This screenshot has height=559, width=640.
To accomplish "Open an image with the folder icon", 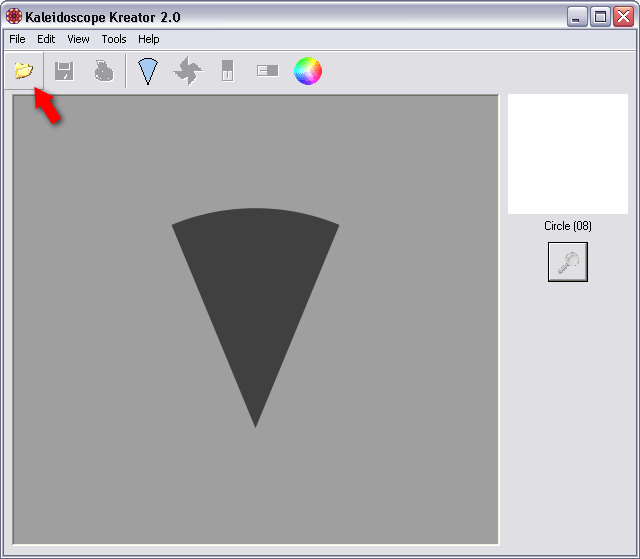I will (x=23, y=71).
